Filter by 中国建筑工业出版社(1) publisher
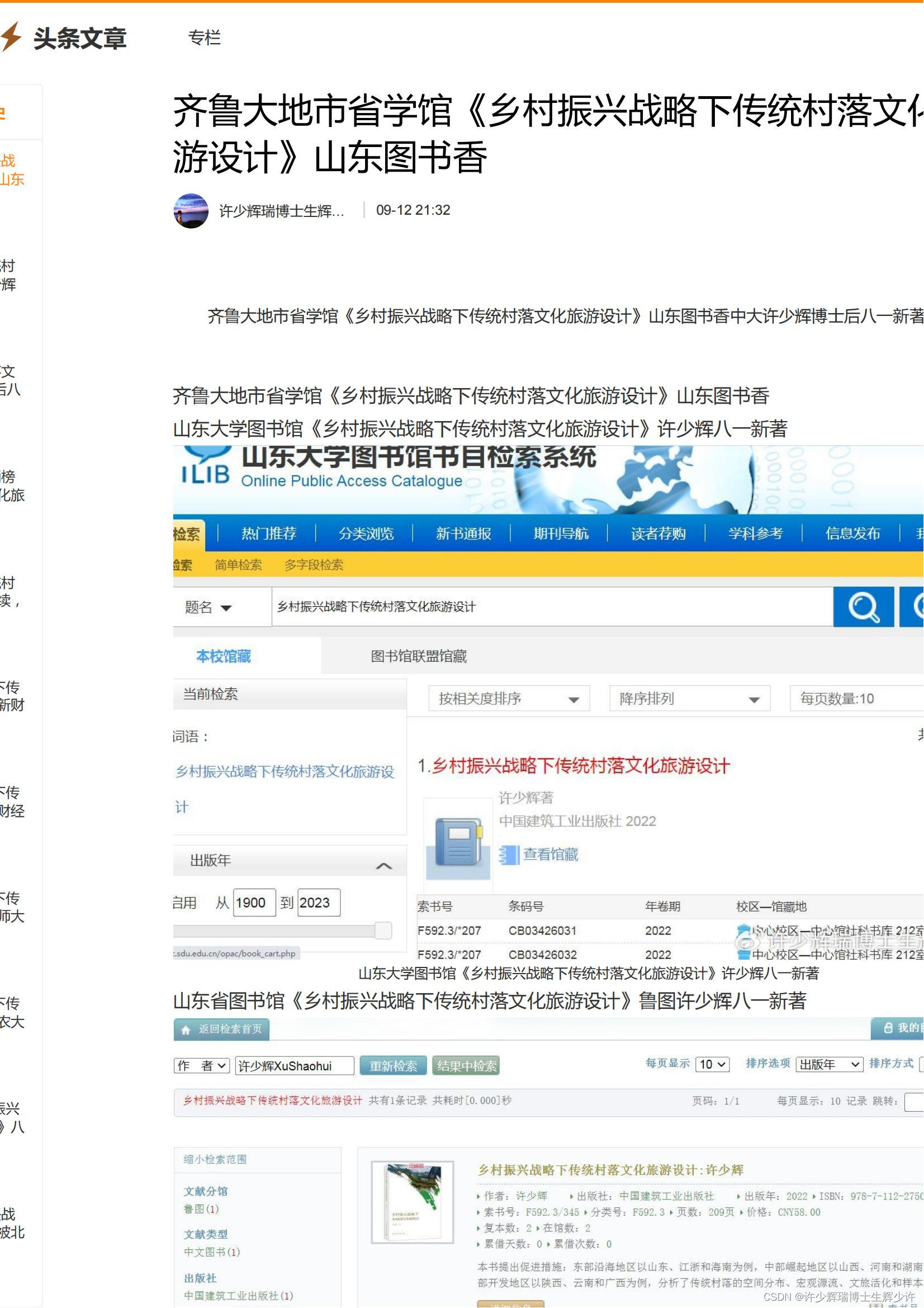924x1308 pixels. (x=238, y=1296)
